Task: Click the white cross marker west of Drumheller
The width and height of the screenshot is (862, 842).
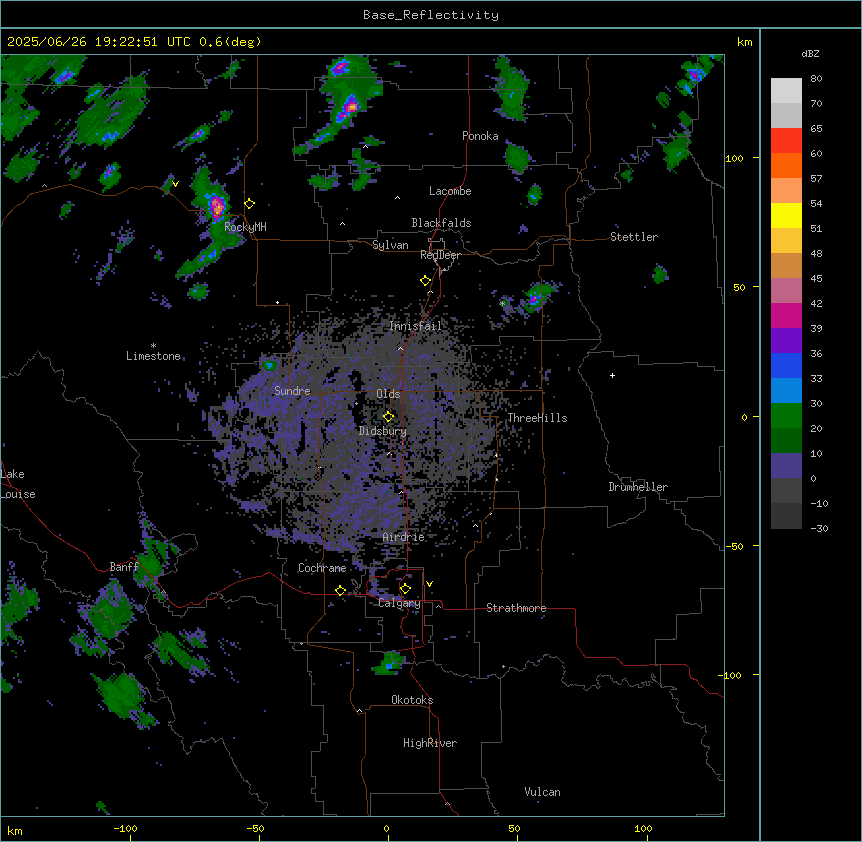Action: tap(612, 375)
